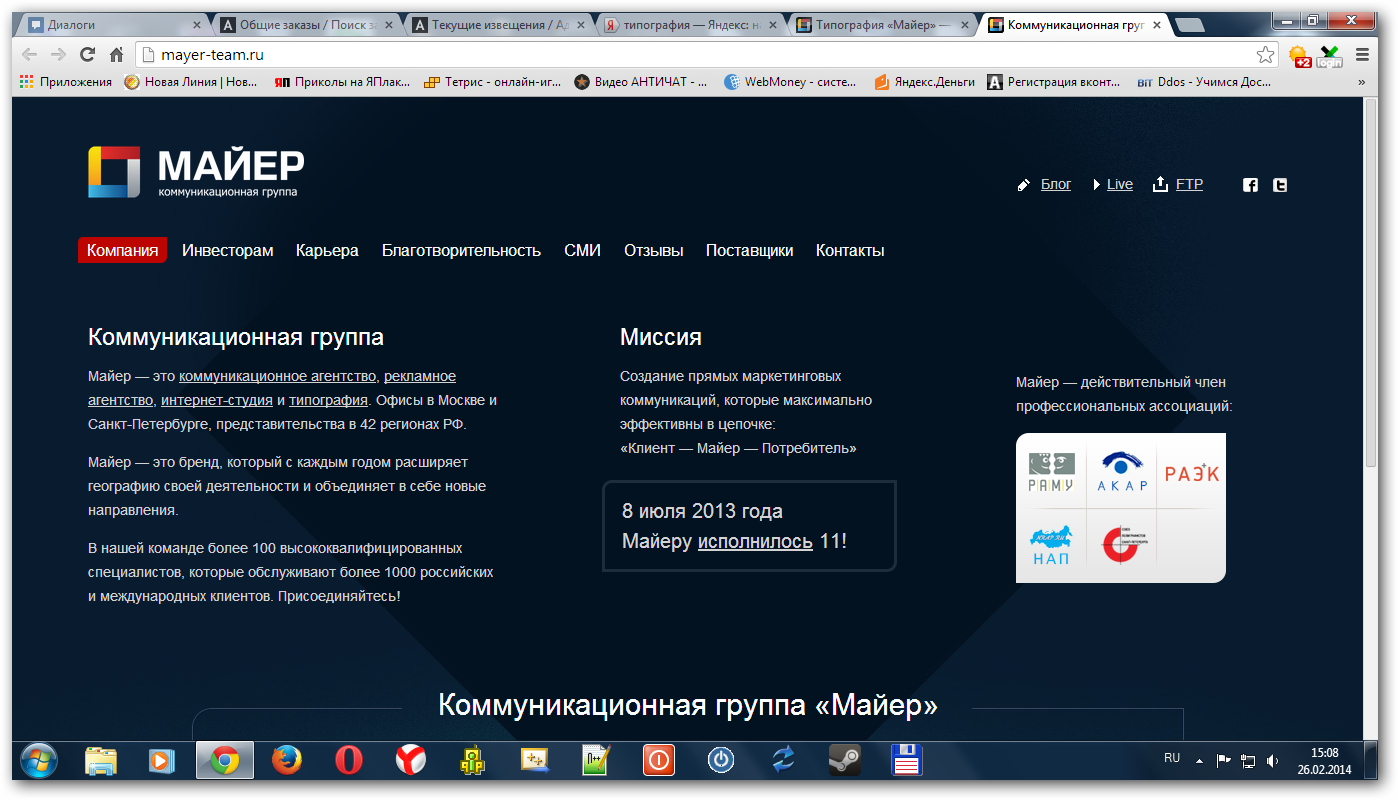The image size is (1398, 800).
Task: Open the Отзывы menu item
Action: tap(654, 250)
